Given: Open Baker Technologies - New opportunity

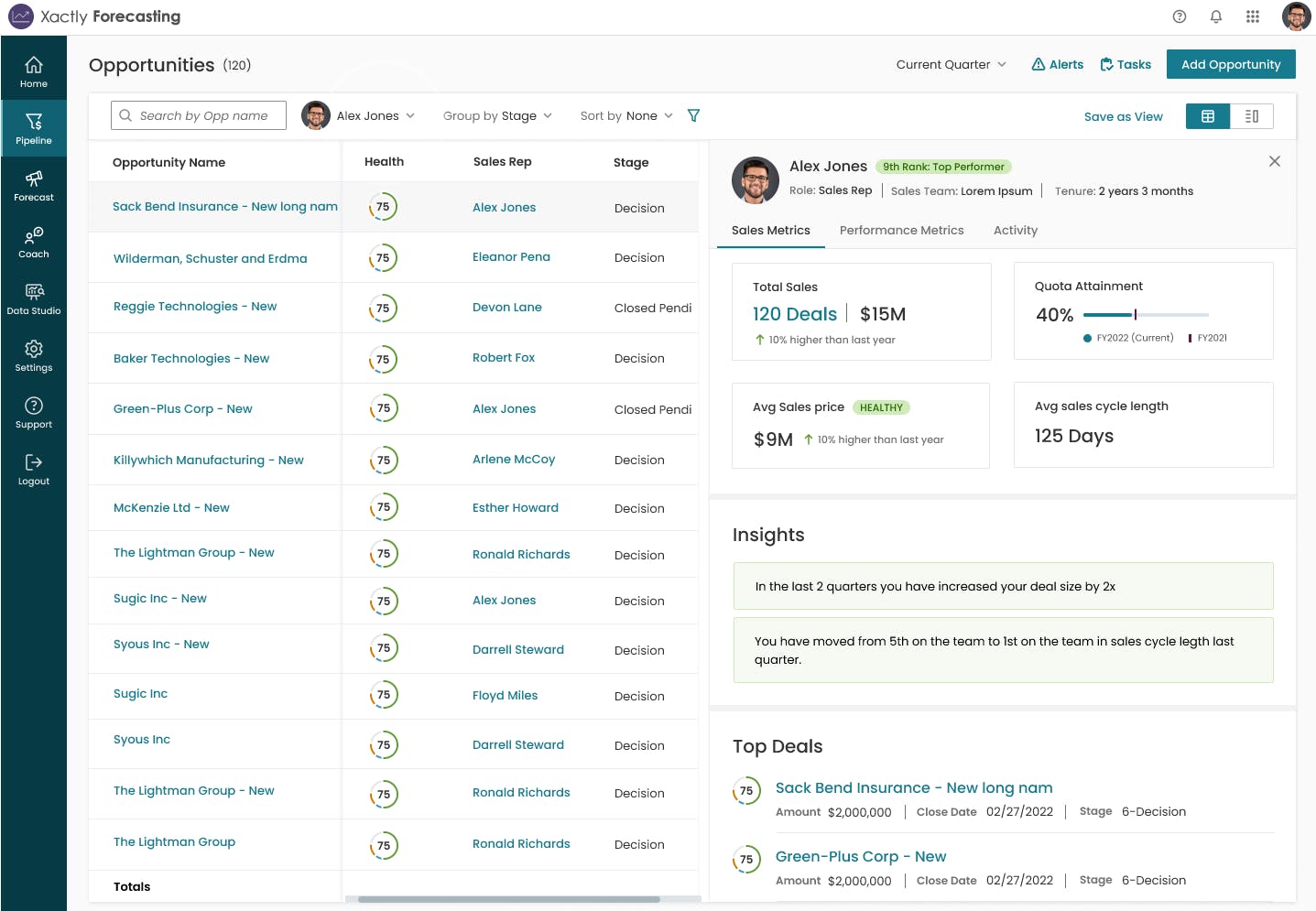Looking at the screenshot, I should coord(191,358).
